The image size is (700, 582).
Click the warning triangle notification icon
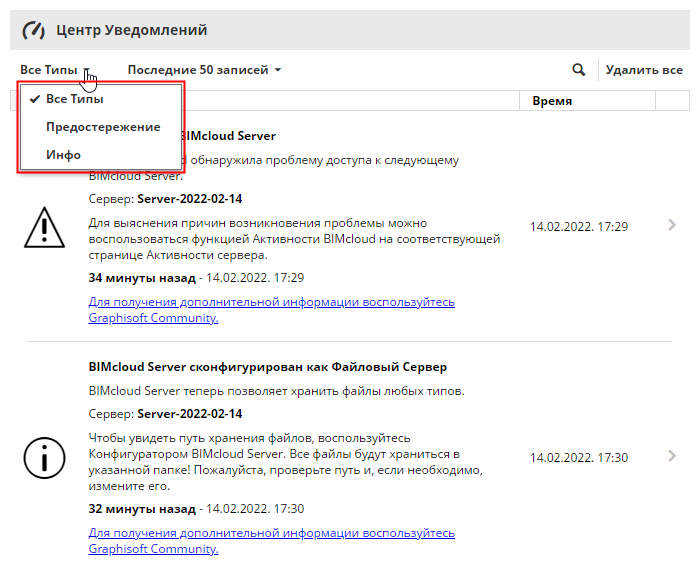(x=44, y=227)
